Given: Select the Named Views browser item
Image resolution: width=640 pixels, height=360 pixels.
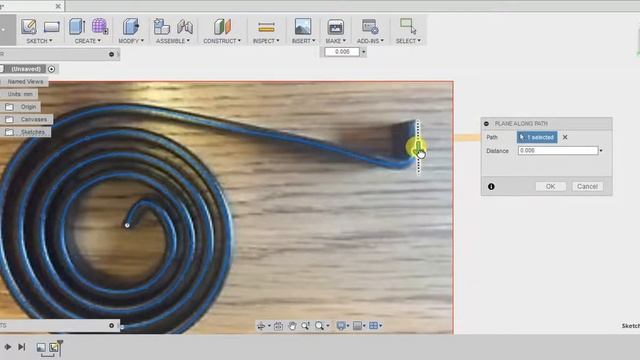Looking at the screenshot, I should pos(25,82).
